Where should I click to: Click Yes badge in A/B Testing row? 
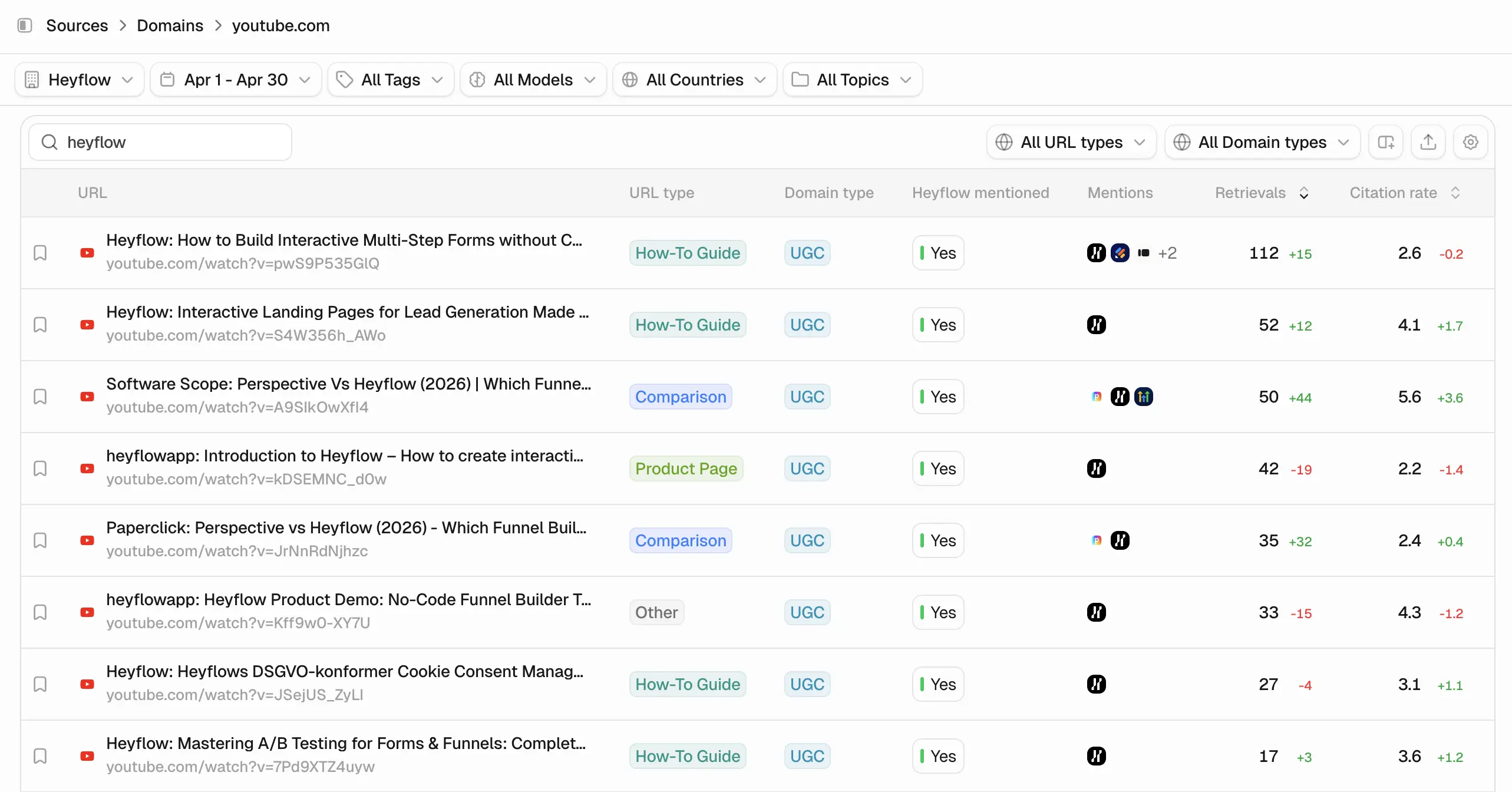938,756
